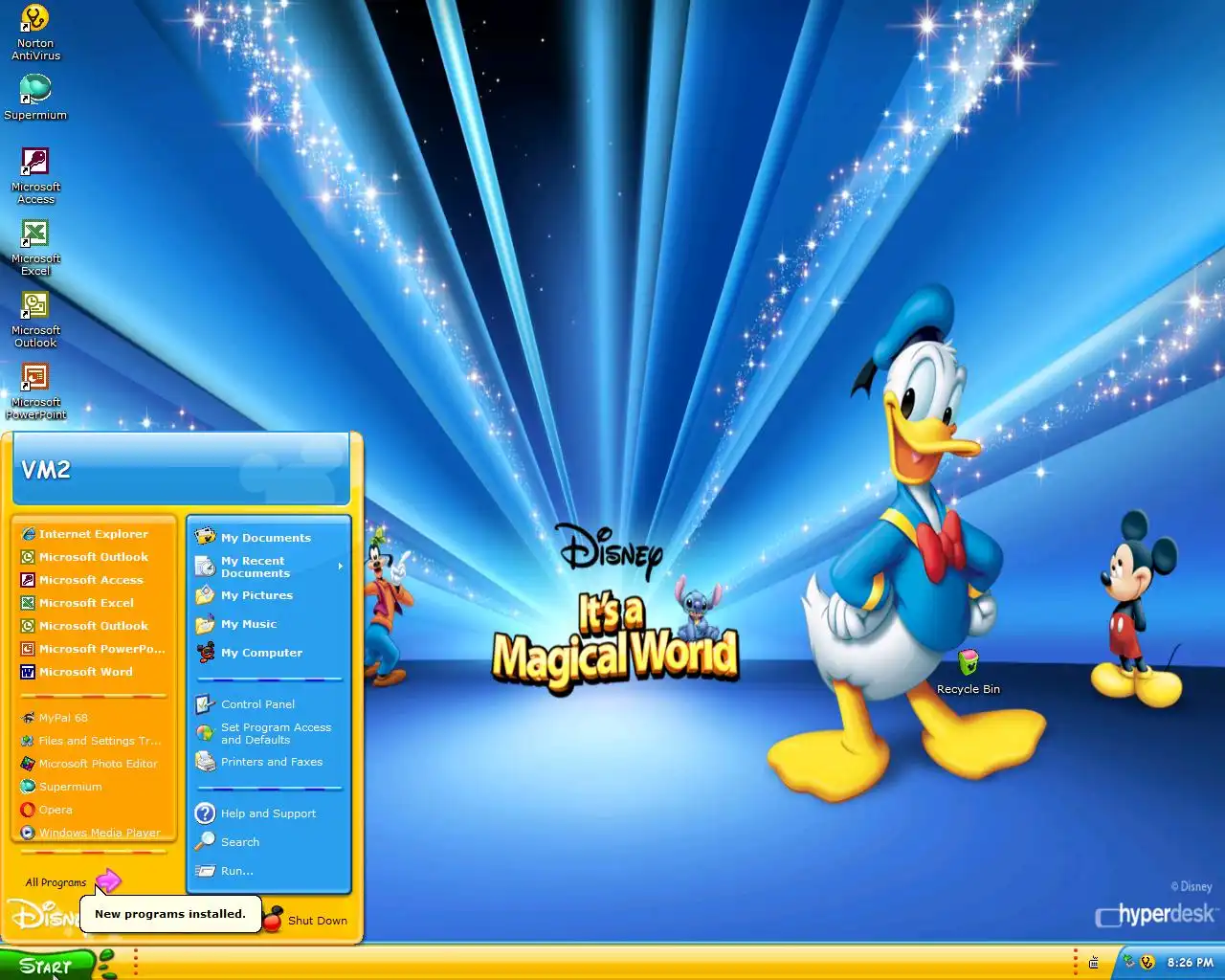Select the Microsoft Access desktop icon
The width and height of the screenshot is (1225, 980).
(35, 176)
